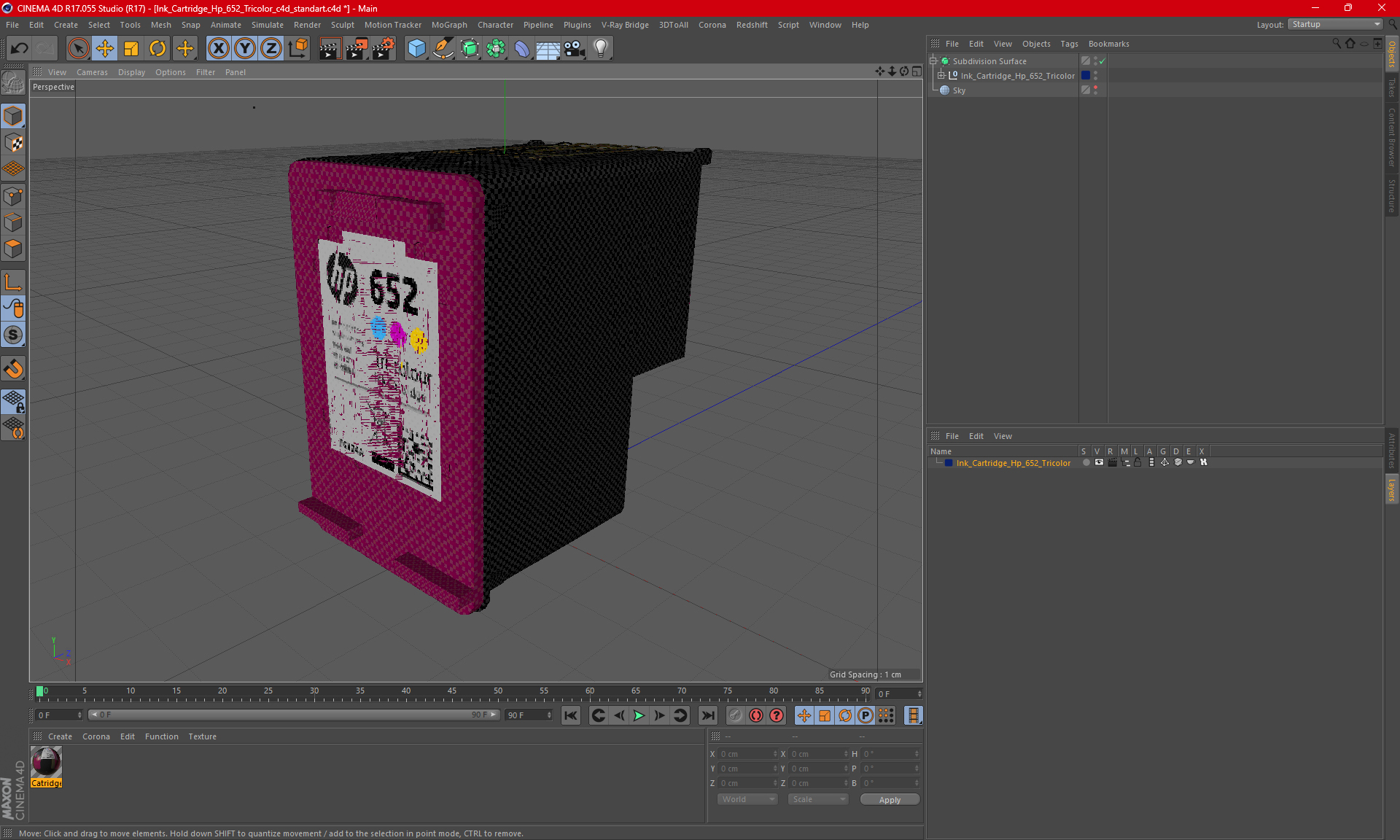
Task: Switch to Points mode
Action: click(x=14, y=196)
